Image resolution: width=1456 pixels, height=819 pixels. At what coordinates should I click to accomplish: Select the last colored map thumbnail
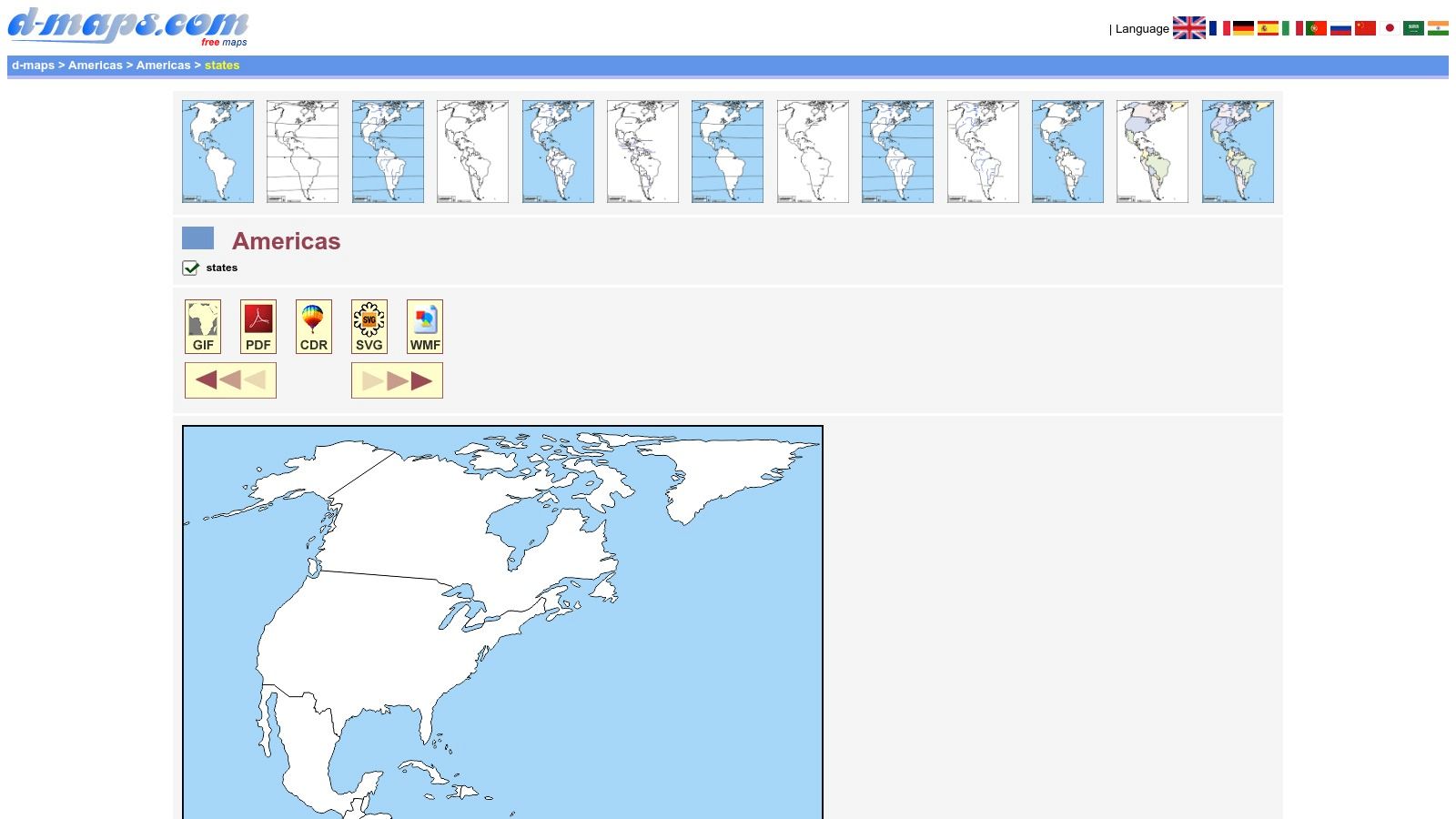[x=1237, y=150]
